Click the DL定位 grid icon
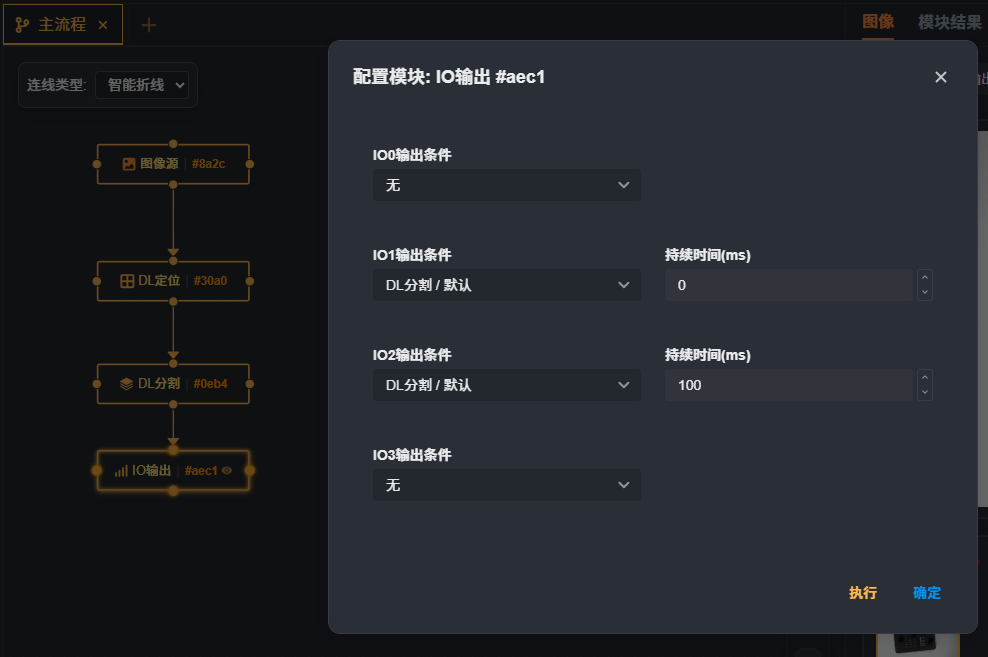 (x=127, y=281)
